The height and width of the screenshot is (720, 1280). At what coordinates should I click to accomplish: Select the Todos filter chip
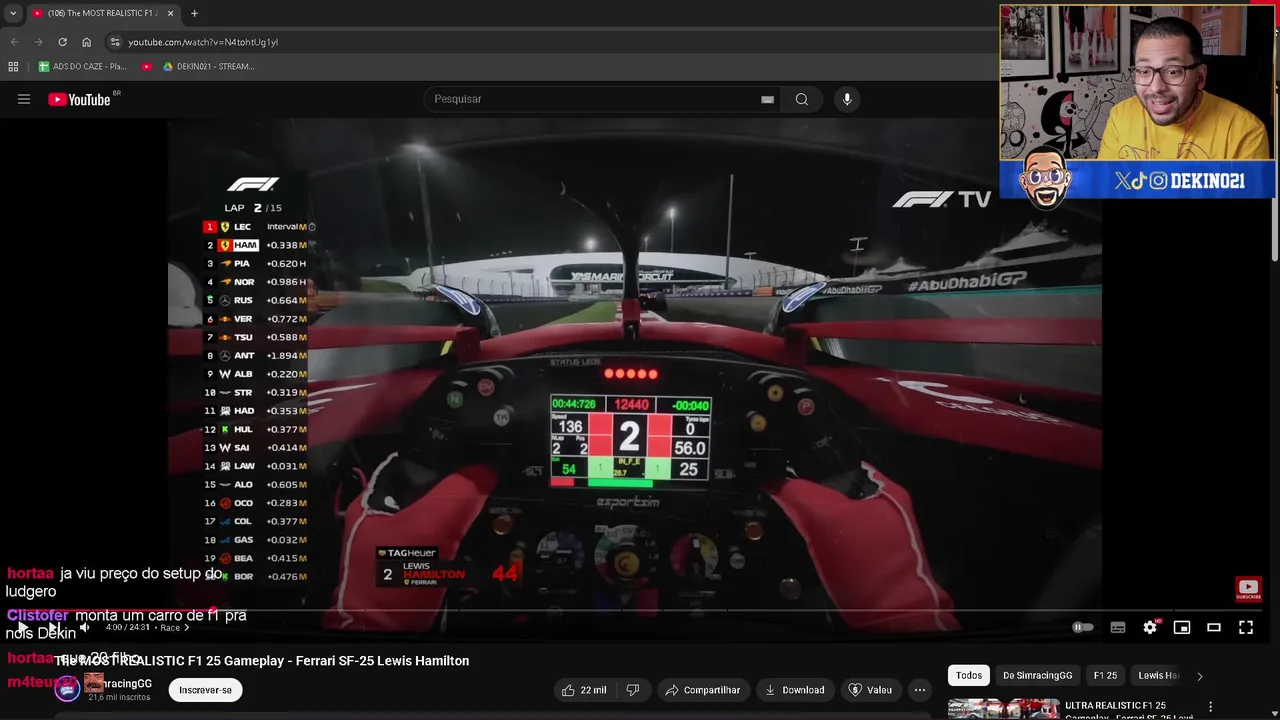click(969, 675)
